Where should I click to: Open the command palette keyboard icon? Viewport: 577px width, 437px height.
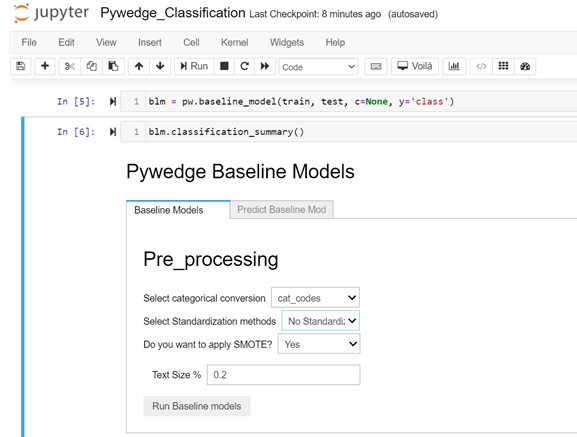(x=375, y=66)
